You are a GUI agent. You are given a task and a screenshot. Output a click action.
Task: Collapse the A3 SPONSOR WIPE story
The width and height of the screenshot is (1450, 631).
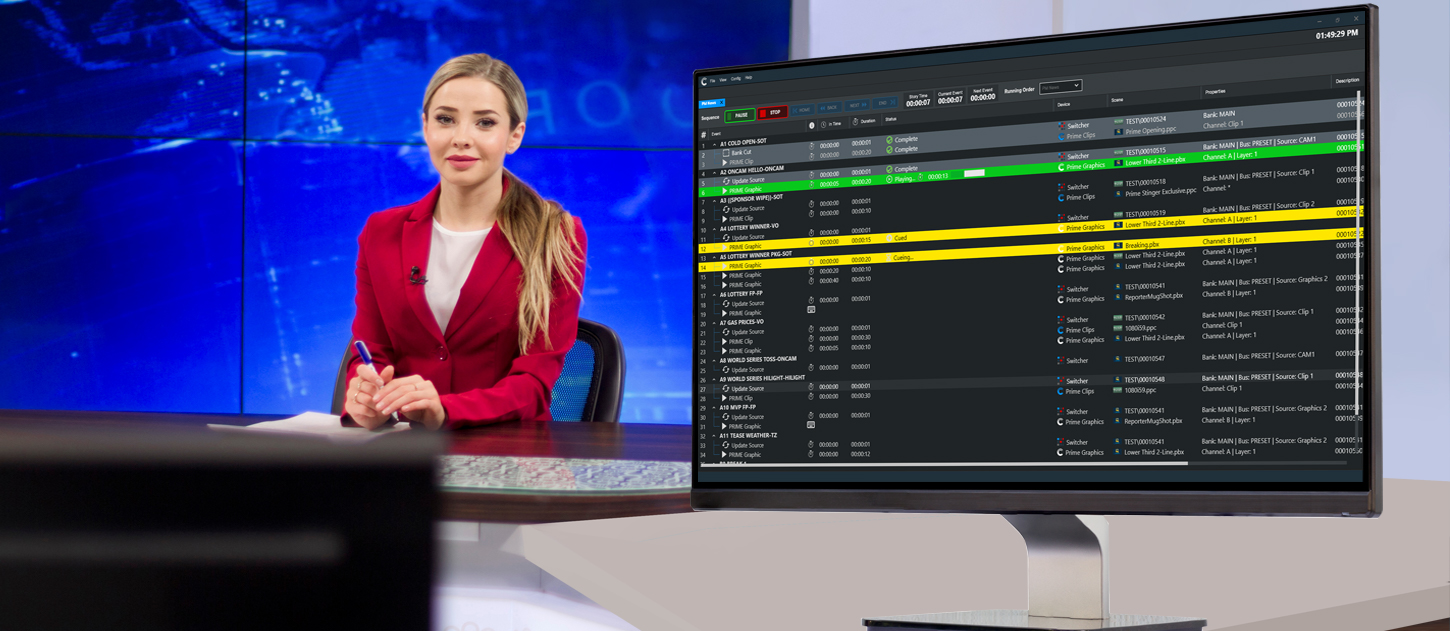(714, 199)
